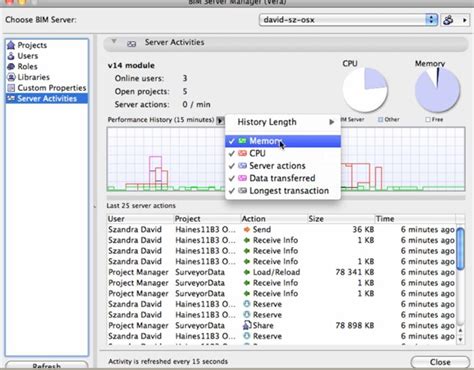Click the Server Activities header icon
Viewport: 474px width, 370px height.
[131, 43]
